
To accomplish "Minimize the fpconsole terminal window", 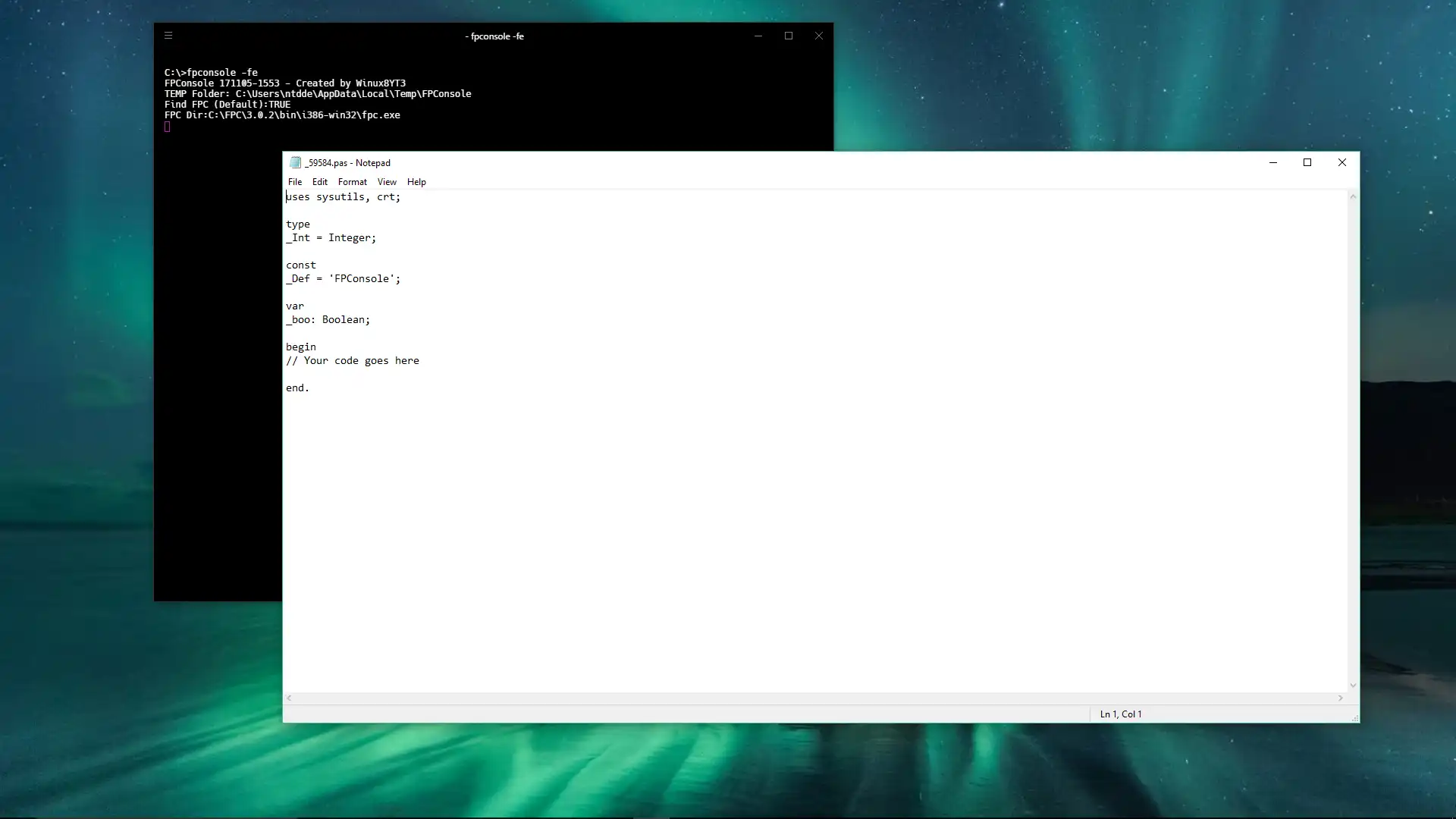I will (x=758, y=36).
